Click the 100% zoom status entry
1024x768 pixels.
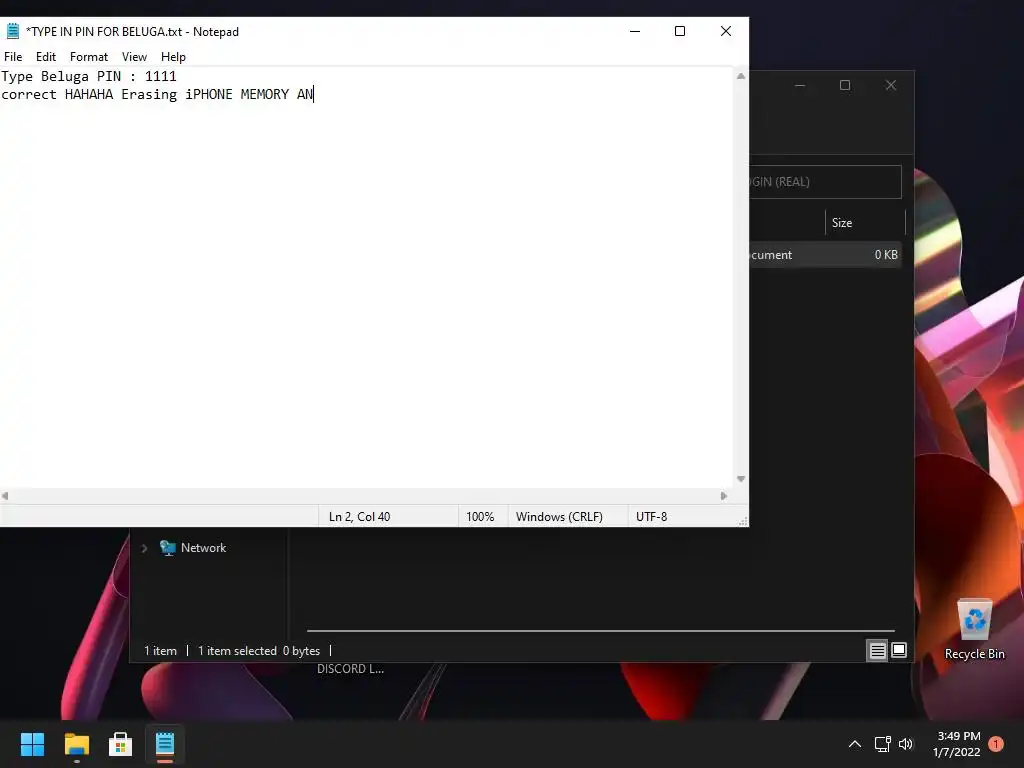pyautogui.click(x=480, y=517)
